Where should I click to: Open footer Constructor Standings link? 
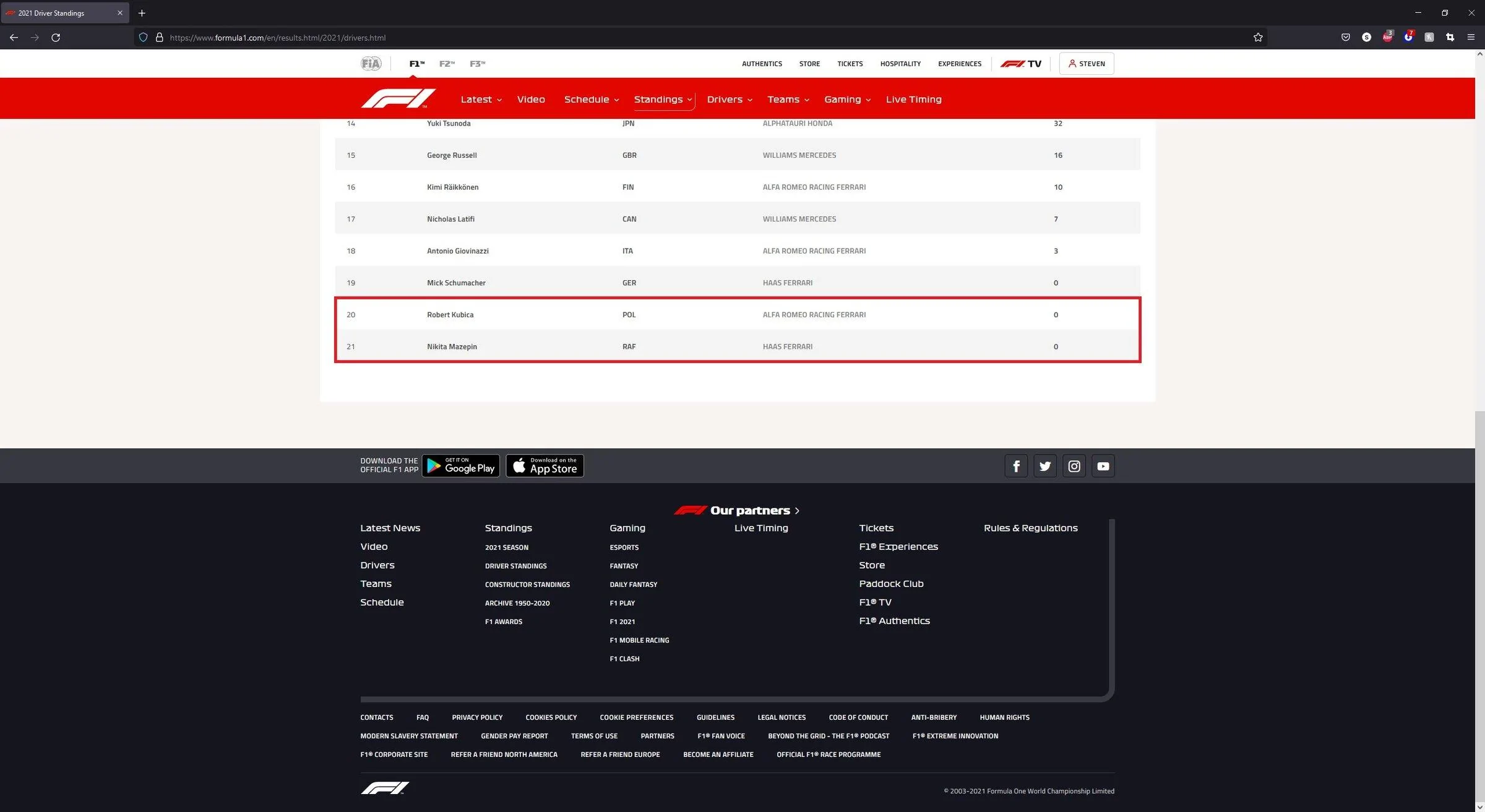[527, 584]
